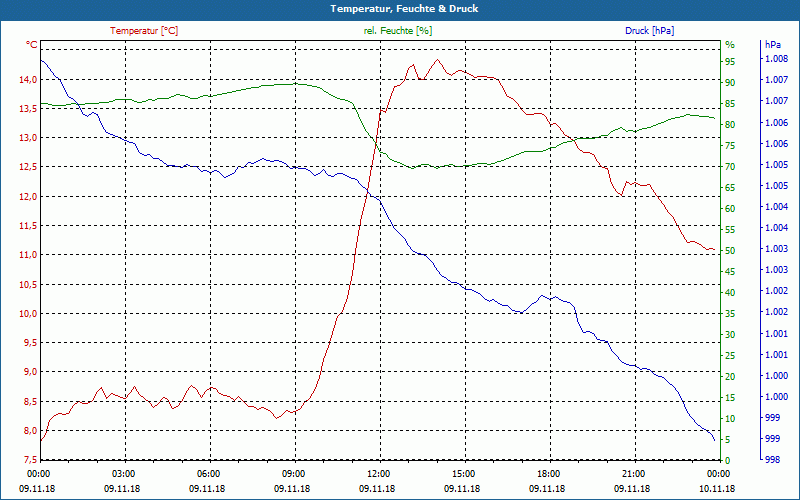Select the blue "Druck [hPa]" legend label
The width and height of the screenshot is (800, 500).
pyautogui.click(x=649, y=31)
